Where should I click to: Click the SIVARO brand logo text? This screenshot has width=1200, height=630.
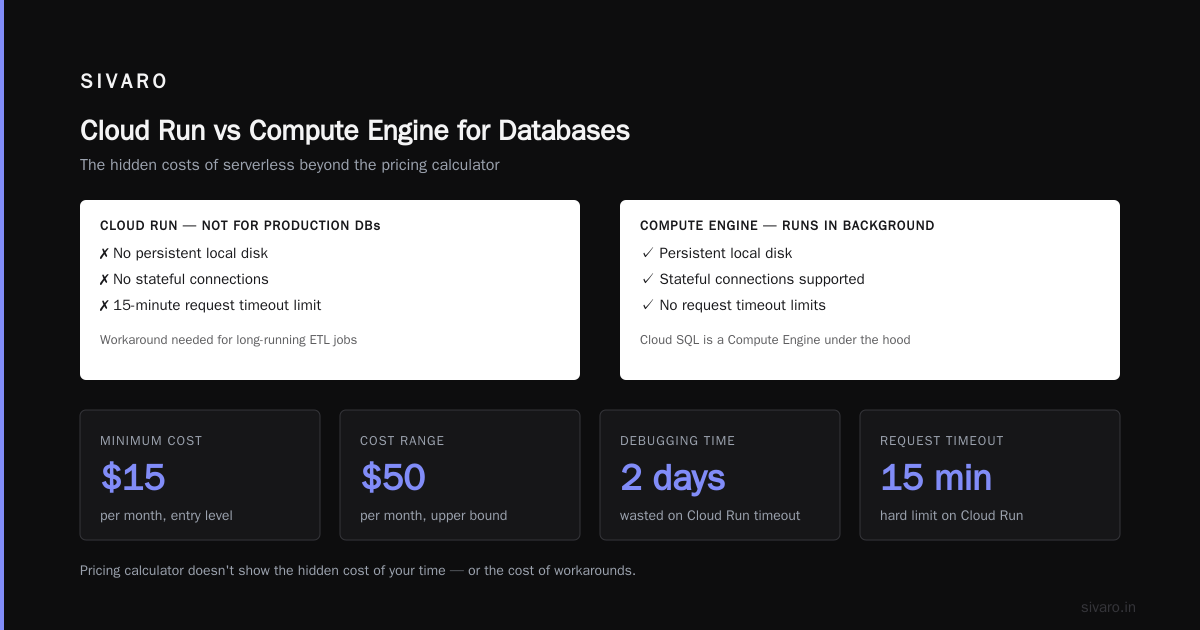[124, 82]
